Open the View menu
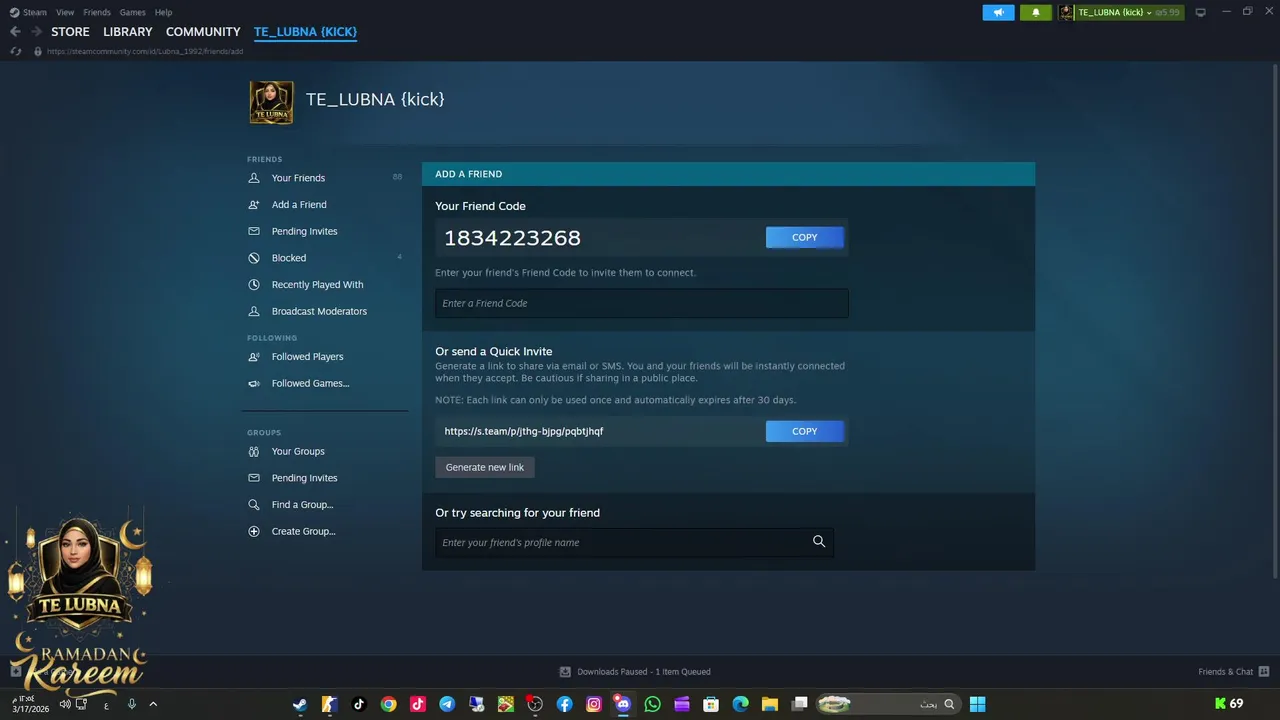This screenshot has width=1280, height=720. pyautogui.click(x=65, y=12)
